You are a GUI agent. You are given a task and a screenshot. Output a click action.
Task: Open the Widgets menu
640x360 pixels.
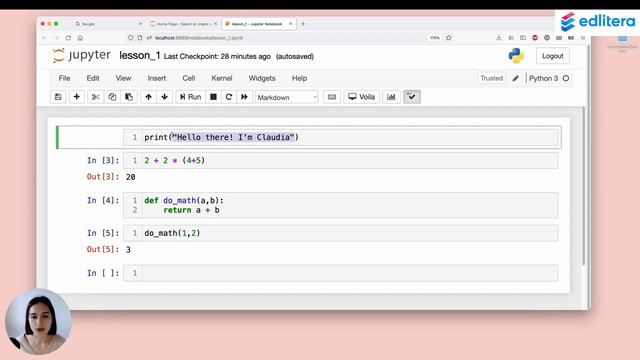[262, 78]
